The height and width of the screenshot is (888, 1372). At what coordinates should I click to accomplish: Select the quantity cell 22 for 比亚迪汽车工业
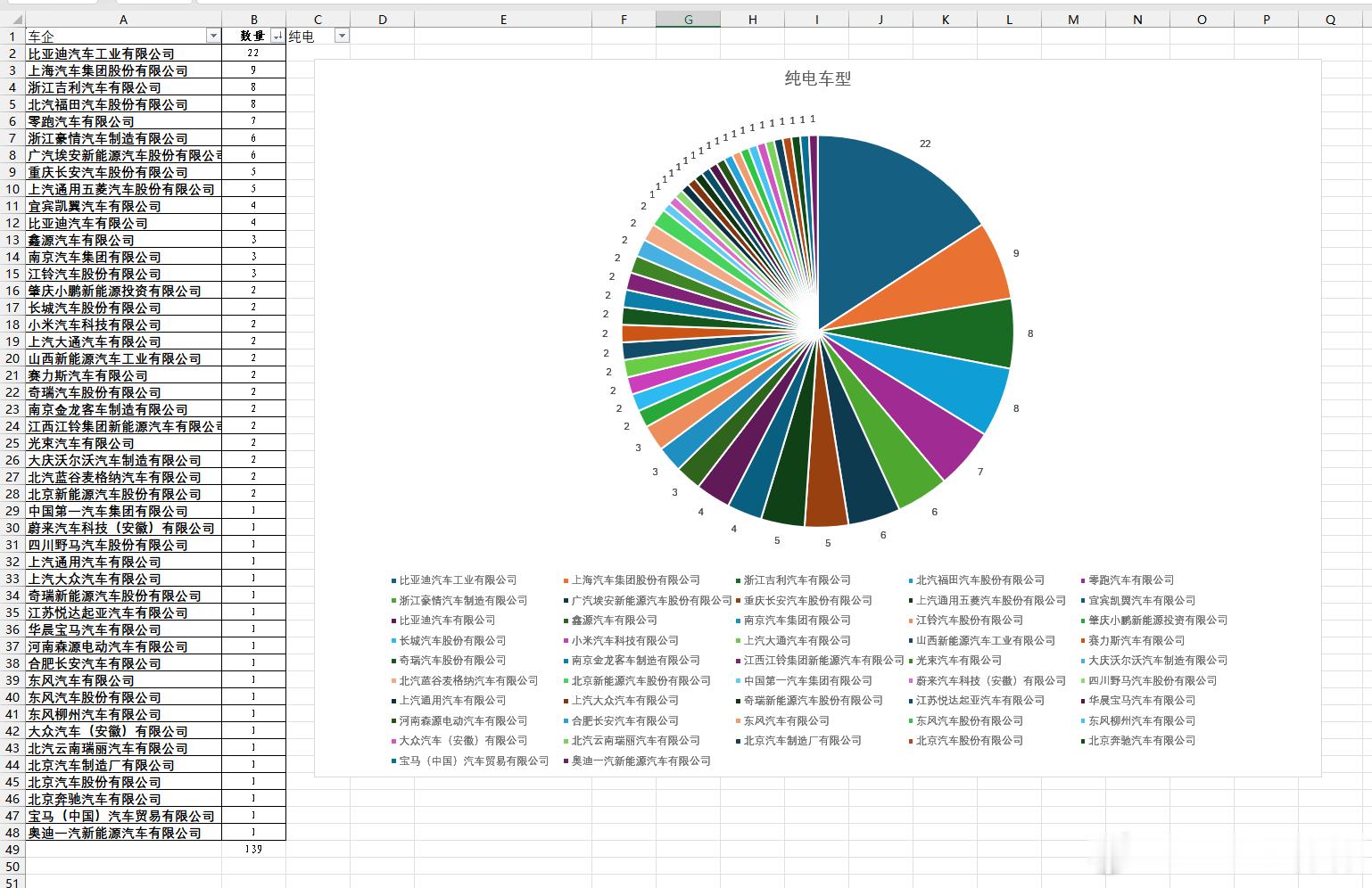pyautogui.click(x=254, y=53)
